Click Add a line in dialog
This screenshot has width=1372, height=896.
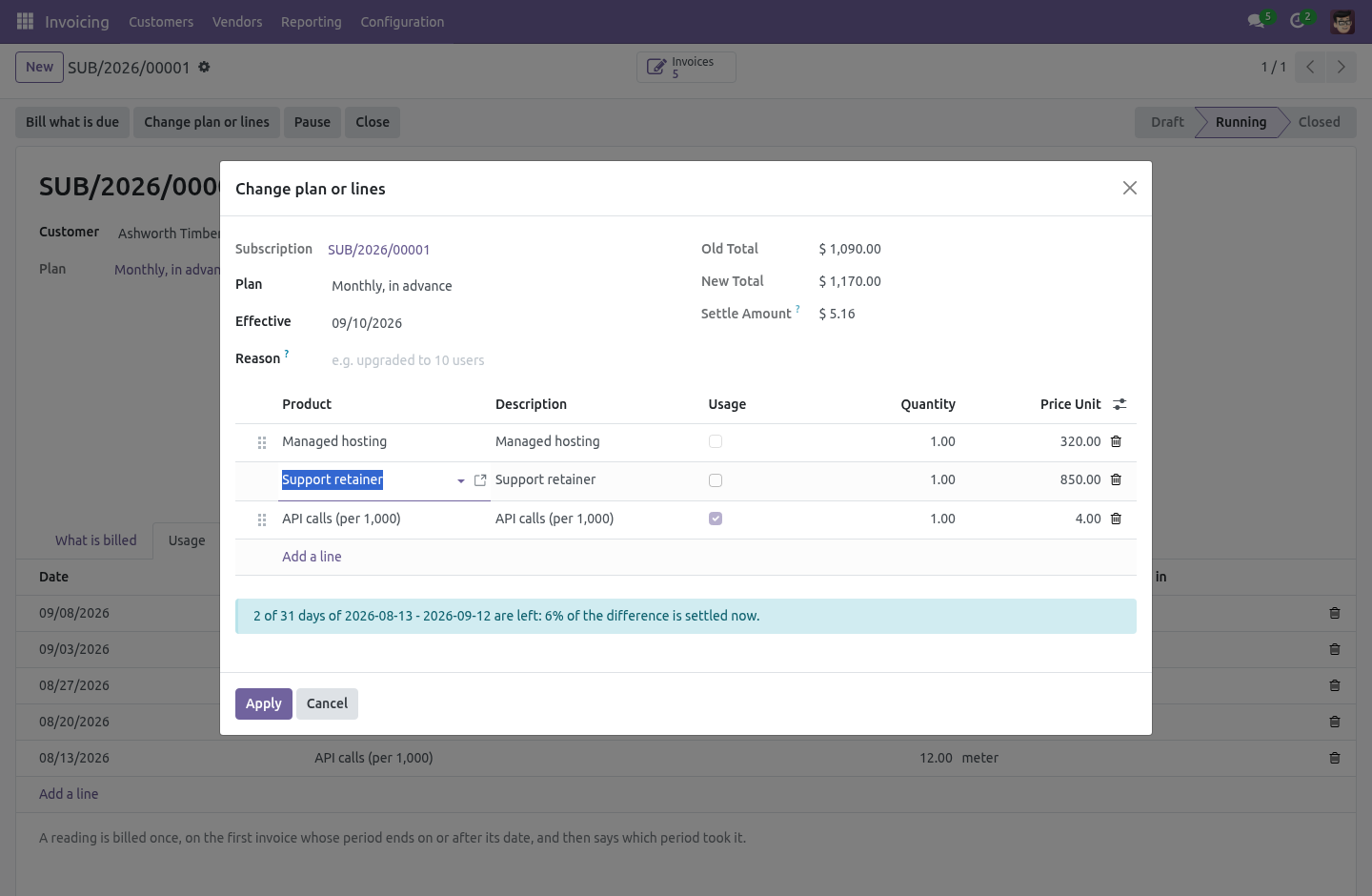pyautogui.click(x=312, y=557)
